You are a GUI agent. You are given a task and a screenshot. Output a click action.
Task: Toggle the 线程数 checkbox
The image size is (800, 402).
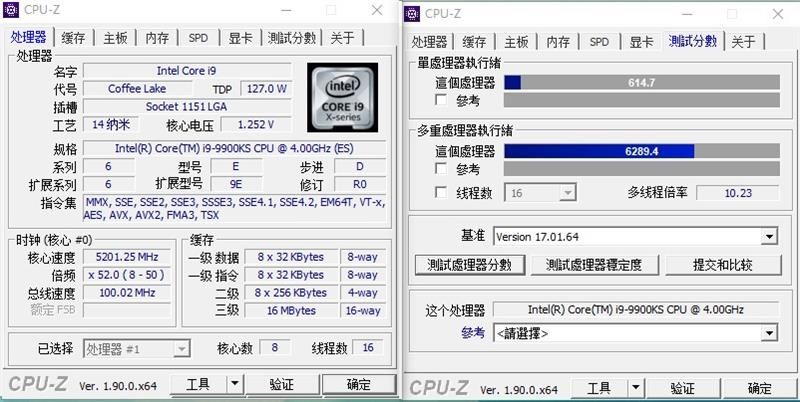tap(441, 192)
